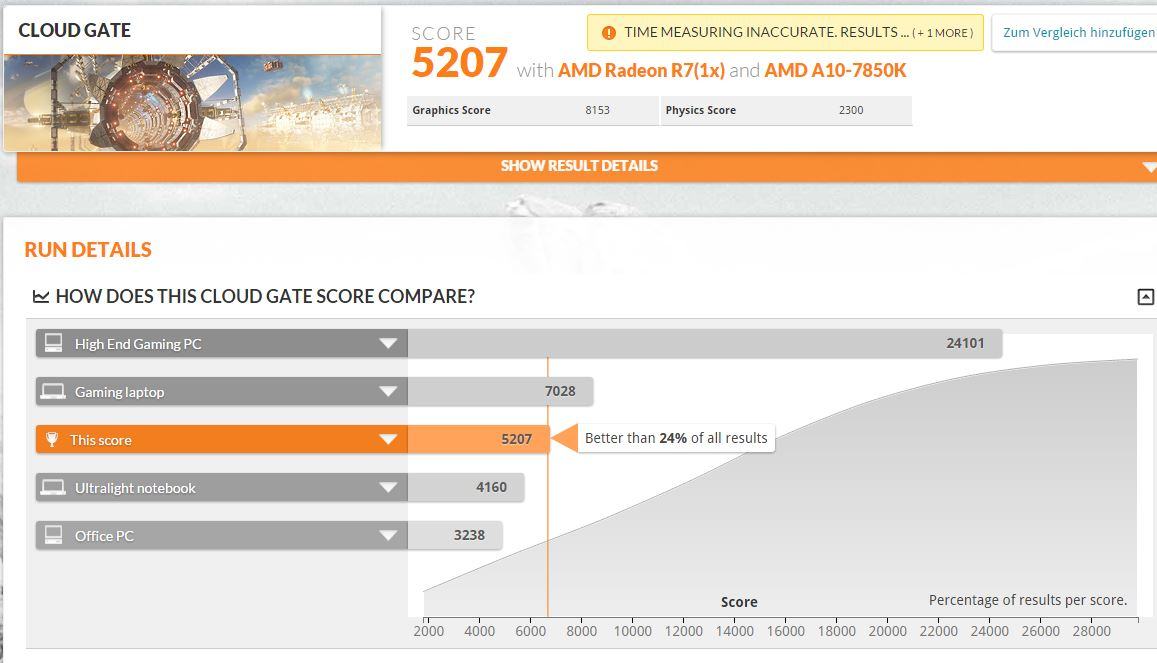
Task: Collapse the score comparison section
Action: click(x=1145, y=296)
